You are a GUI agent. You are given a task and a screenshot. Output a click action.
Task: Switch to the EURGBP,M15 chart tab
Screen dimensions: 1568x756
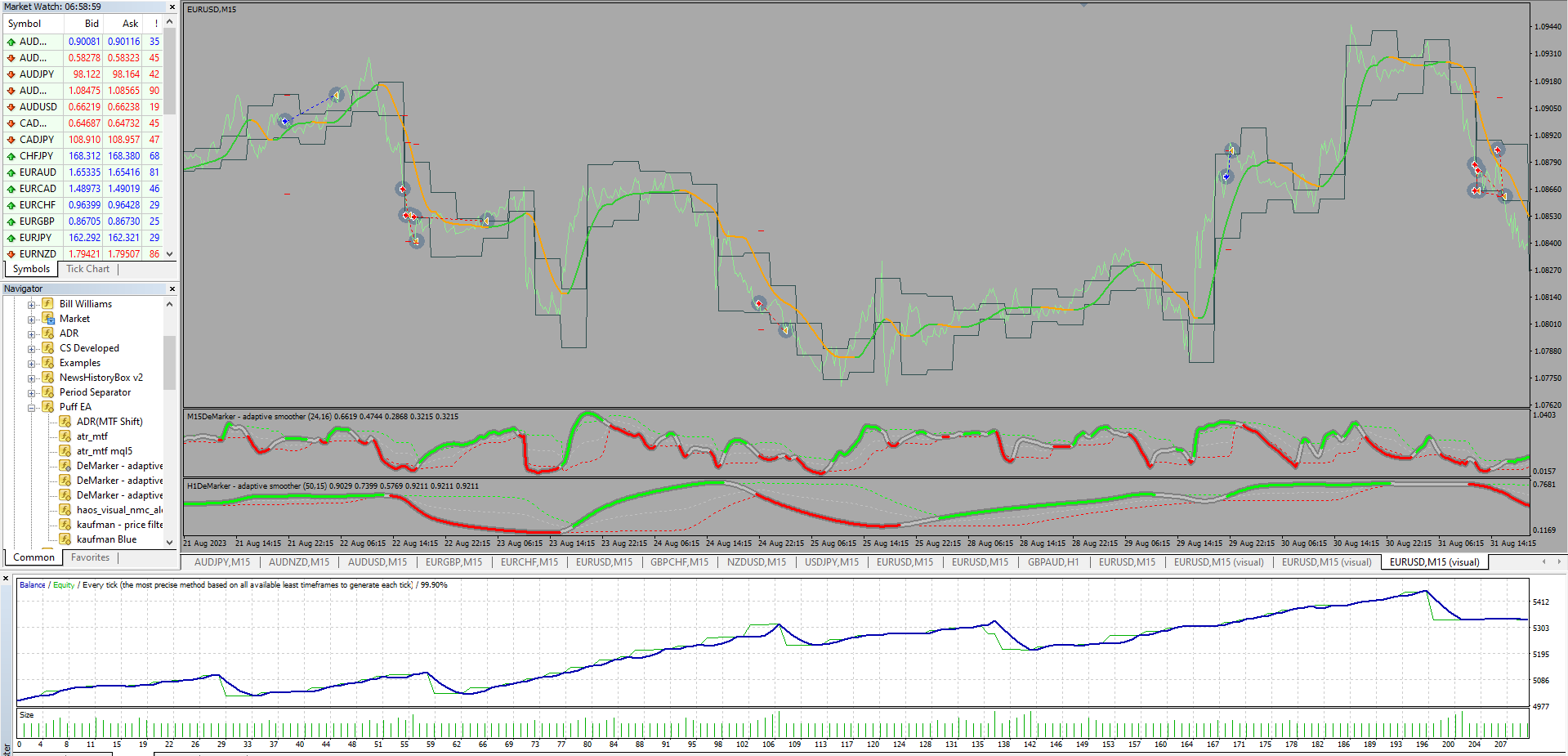(453, 562)
